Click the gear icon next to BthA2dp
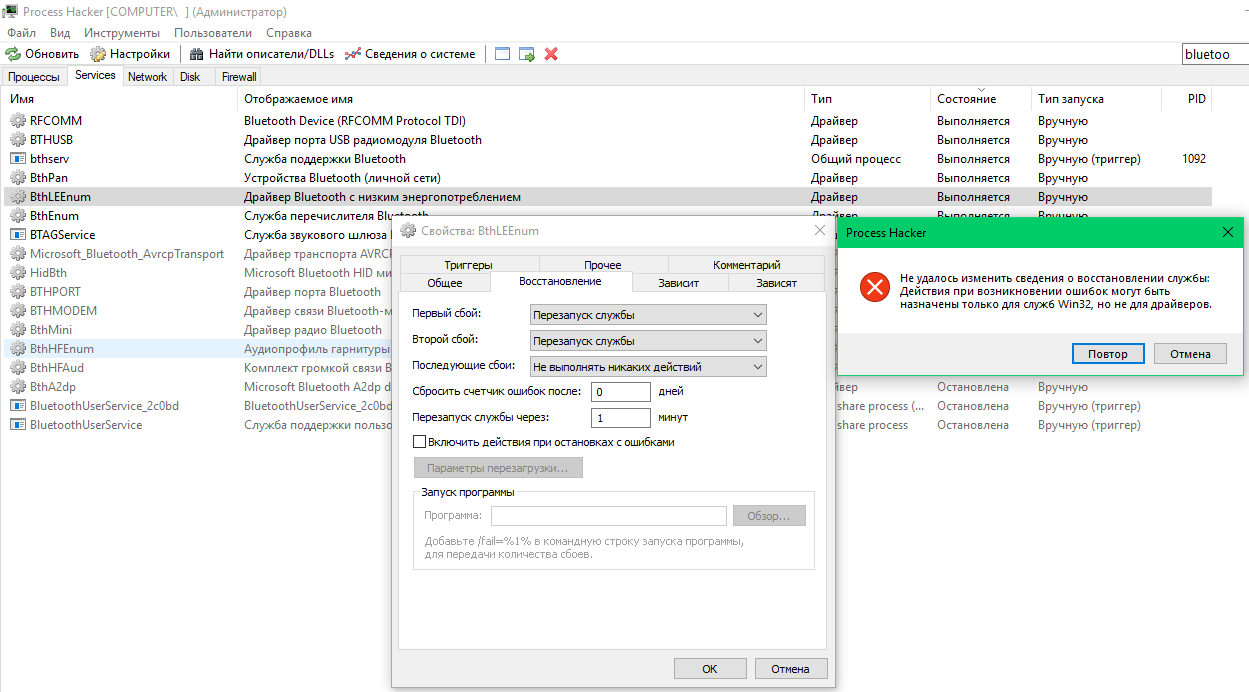Viewport: 1249px width, 692px height. [x=18, y=387]
